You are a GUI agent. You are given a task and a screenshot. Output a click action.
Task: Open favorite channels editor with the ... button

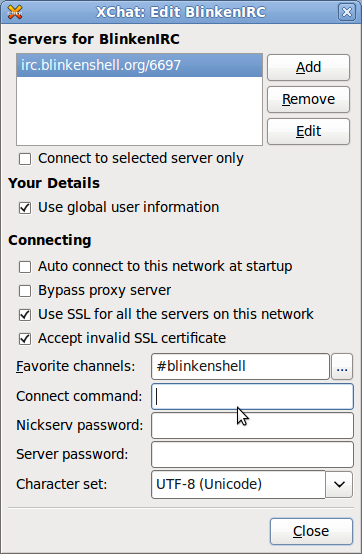pos(342,366)
